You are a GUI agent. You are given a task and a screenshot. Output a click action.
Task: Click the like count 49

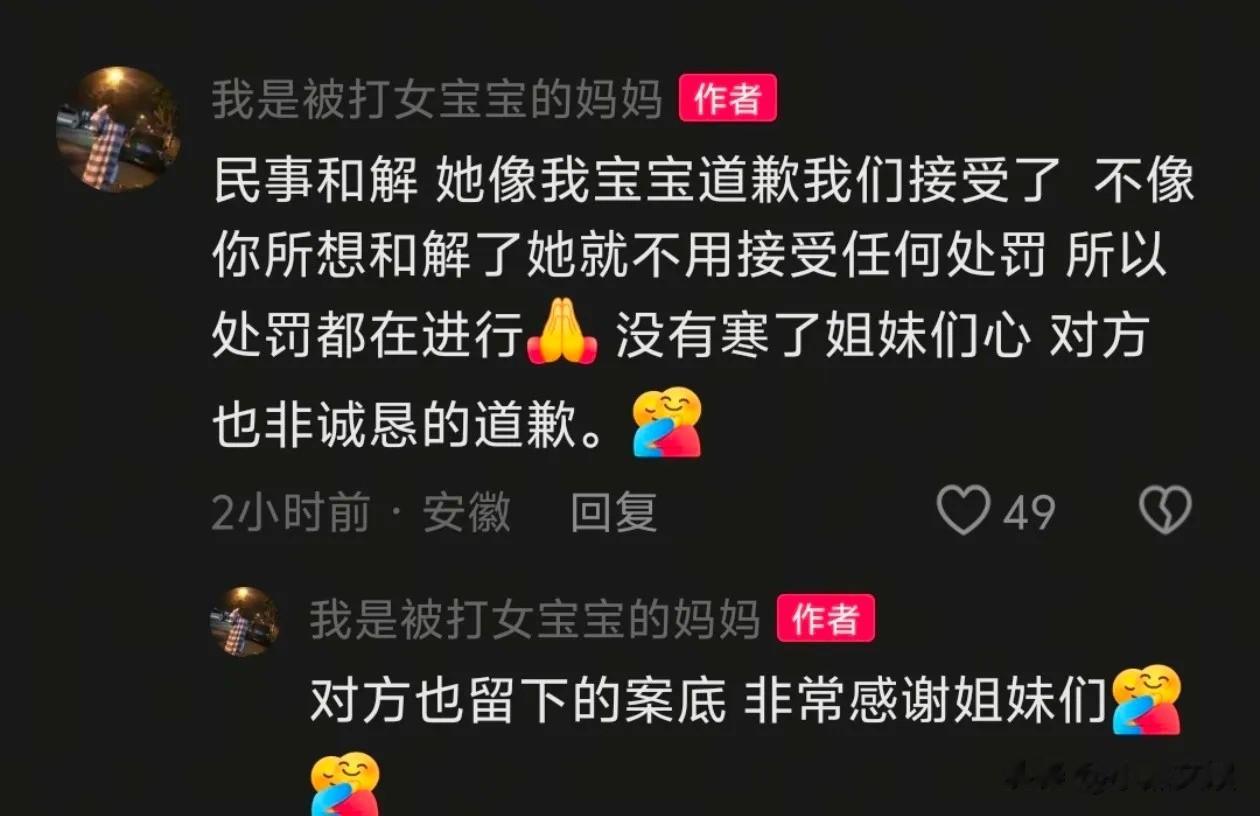point(1029,513)
